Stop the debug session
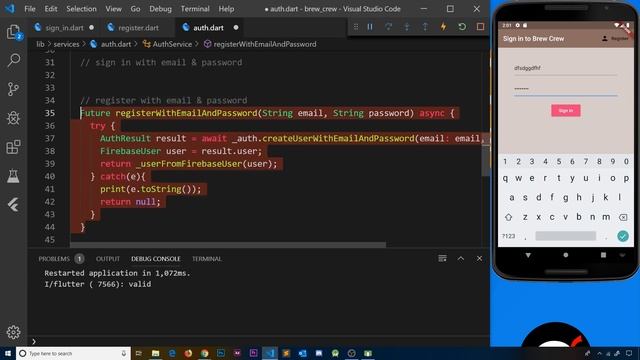Screen dimensions: 640x360 pos(480,27)
